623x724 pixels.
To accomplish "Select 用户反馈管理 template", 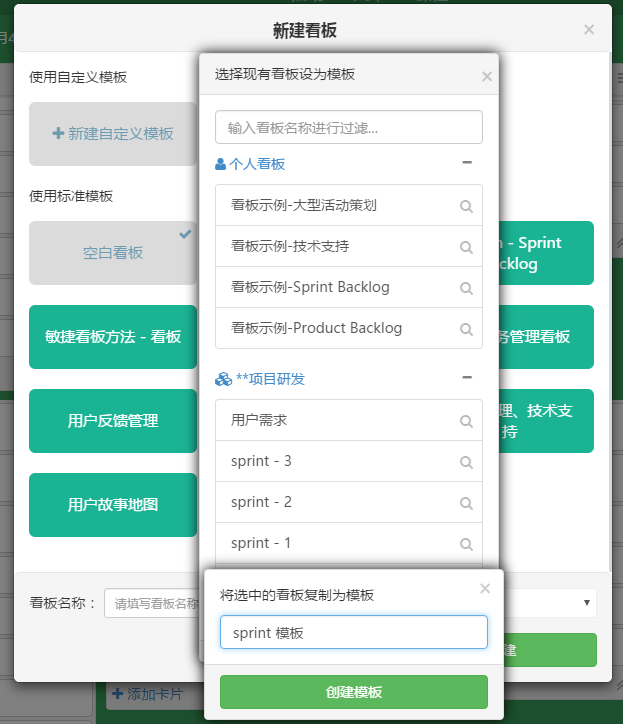I will (x=113, y=421).
